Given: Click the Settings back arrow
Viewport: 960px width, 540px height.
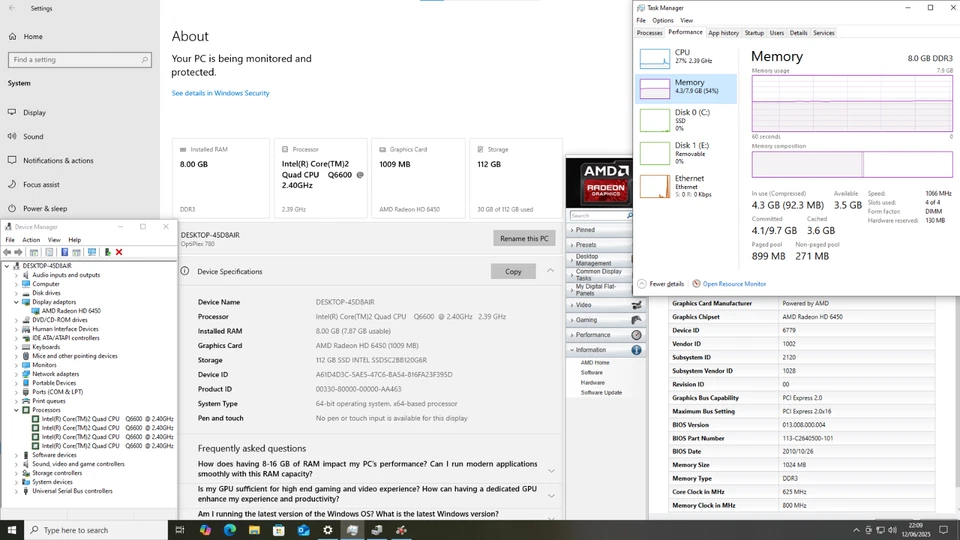Looking at the screenshot, I should tap(12, 8).
